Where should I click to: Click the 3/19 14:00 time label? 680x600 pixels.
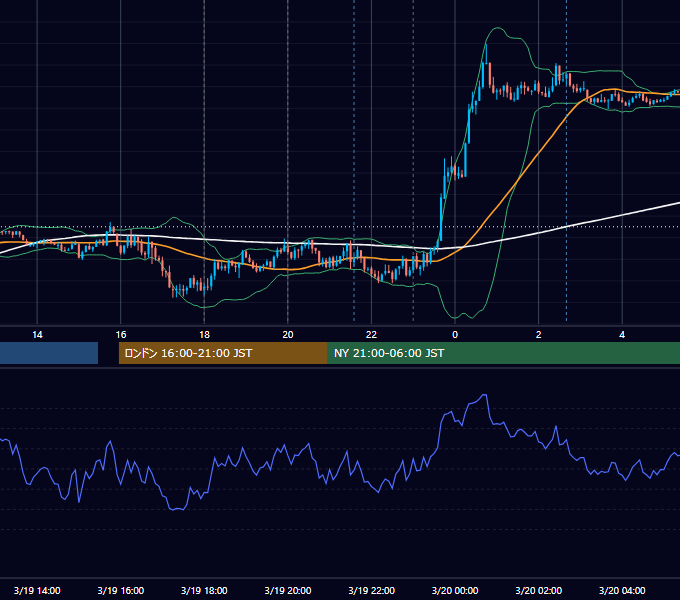coord(37,590)
